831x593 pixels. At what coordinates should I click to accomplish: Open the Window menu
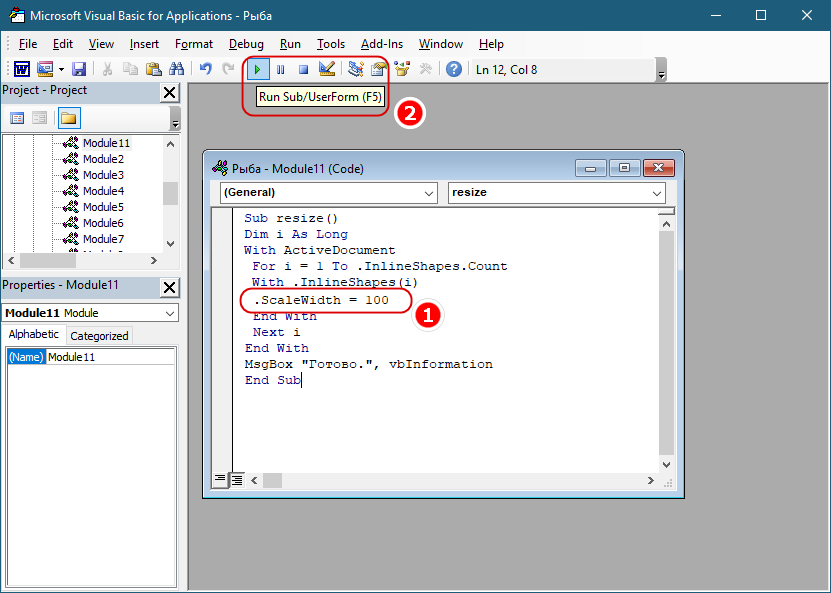(x=441, y=44)
